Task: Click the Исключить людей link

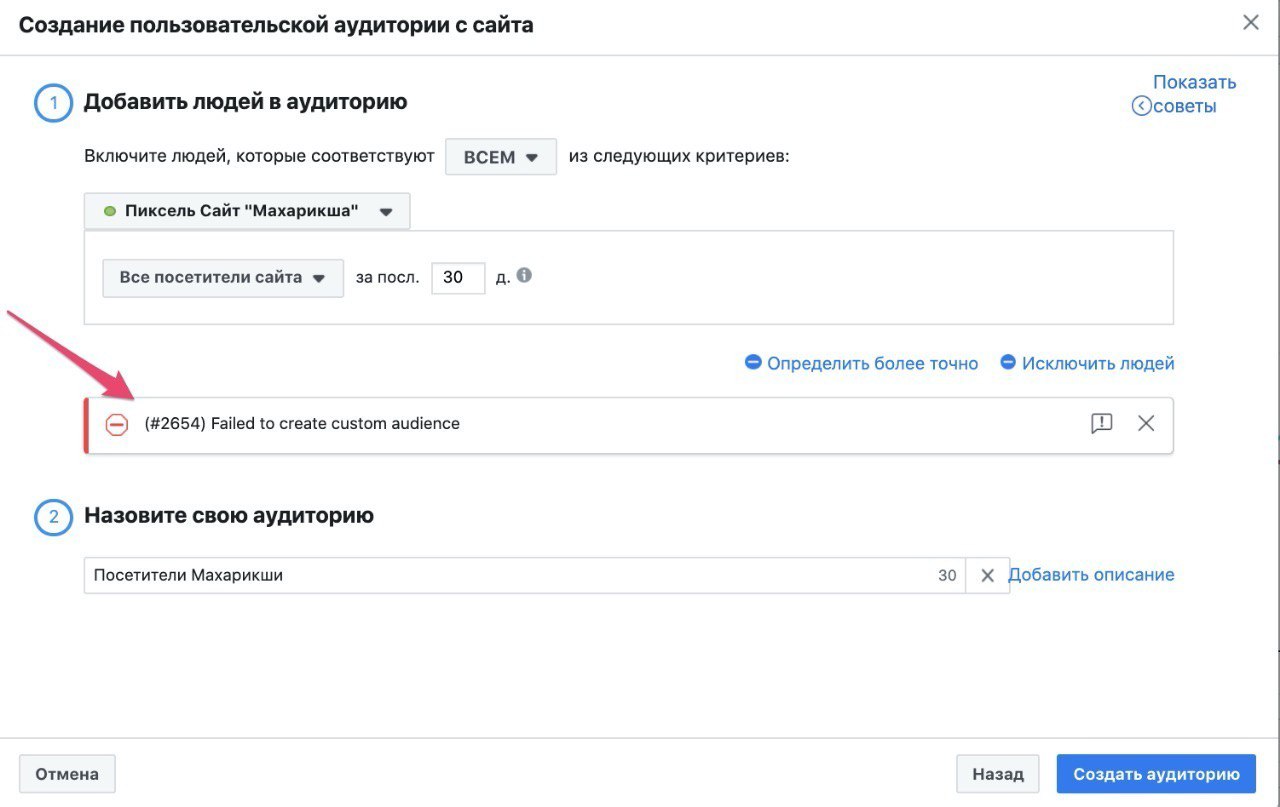Action: [x=1097, y=364]
